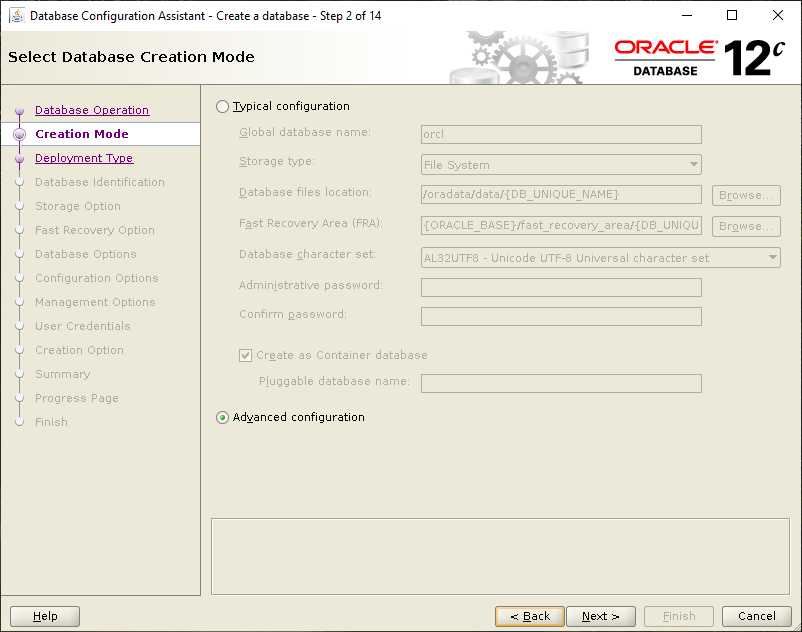Click the 'Select Database Creation Mode' heading
The image size is (802, 632).
(131, 57)
